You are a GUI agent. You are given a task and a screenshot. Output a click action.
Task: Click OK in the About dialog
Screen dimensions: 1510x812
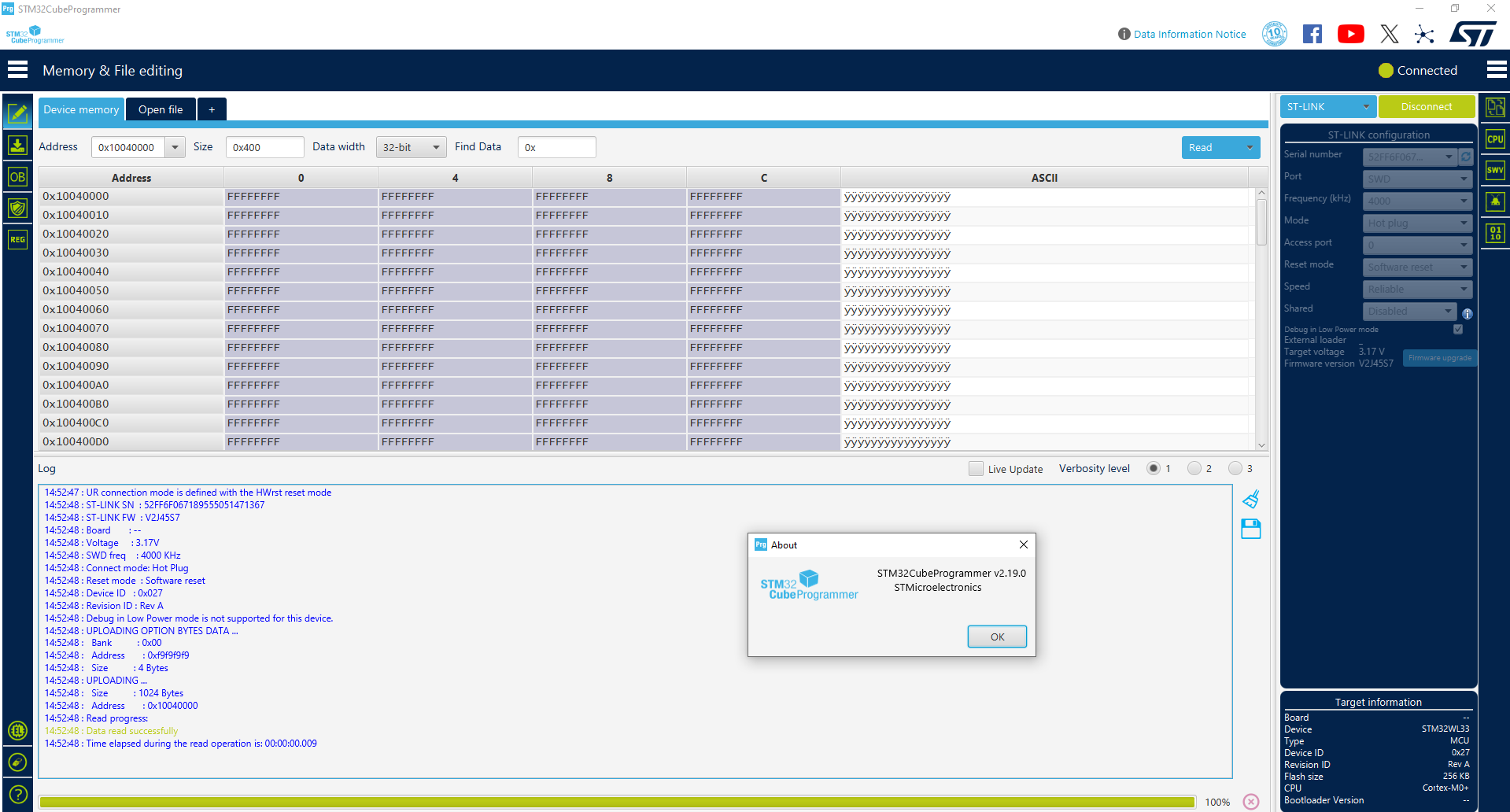click(997, 637)
